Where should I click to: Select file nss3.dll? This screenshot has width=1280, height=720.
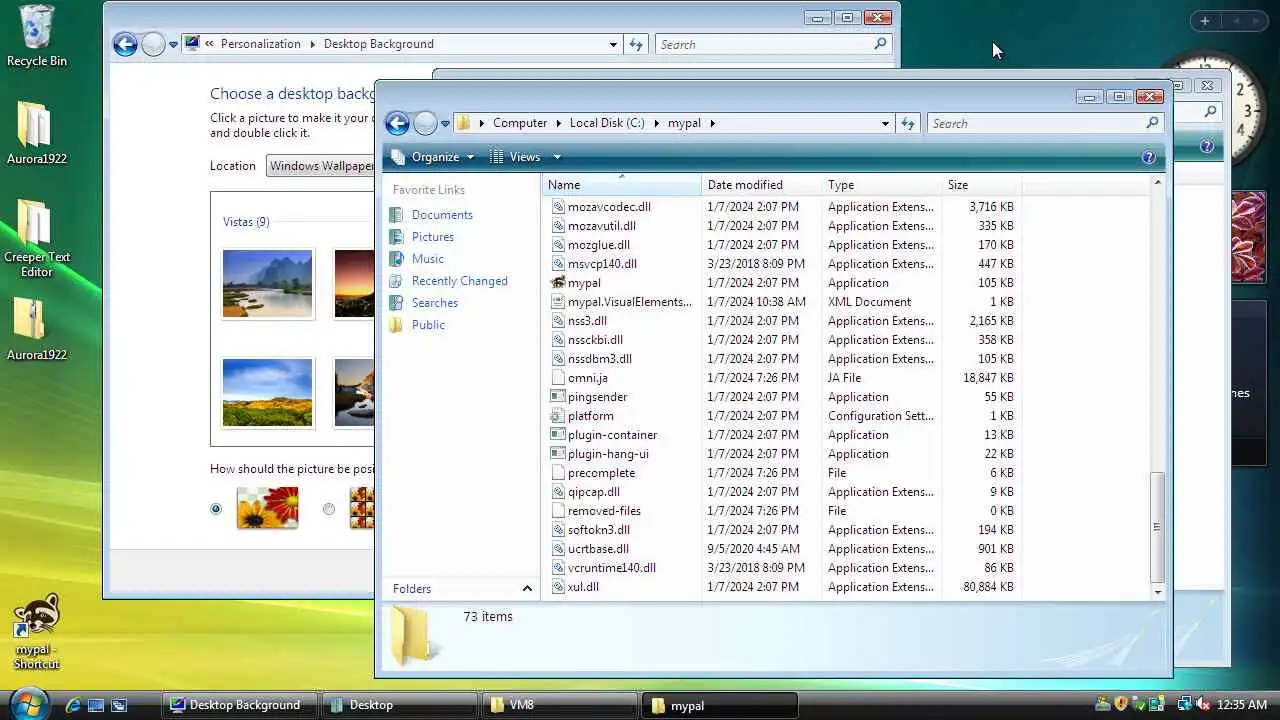click(587, 321)
